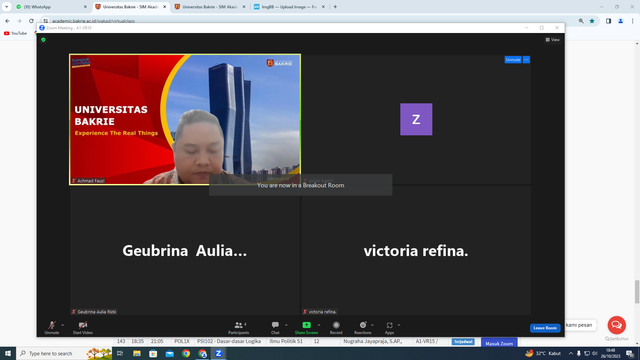640x360 pixels.
Task: Select Geubrina Aulia's participant tile
Action: (x=185, y=250)
